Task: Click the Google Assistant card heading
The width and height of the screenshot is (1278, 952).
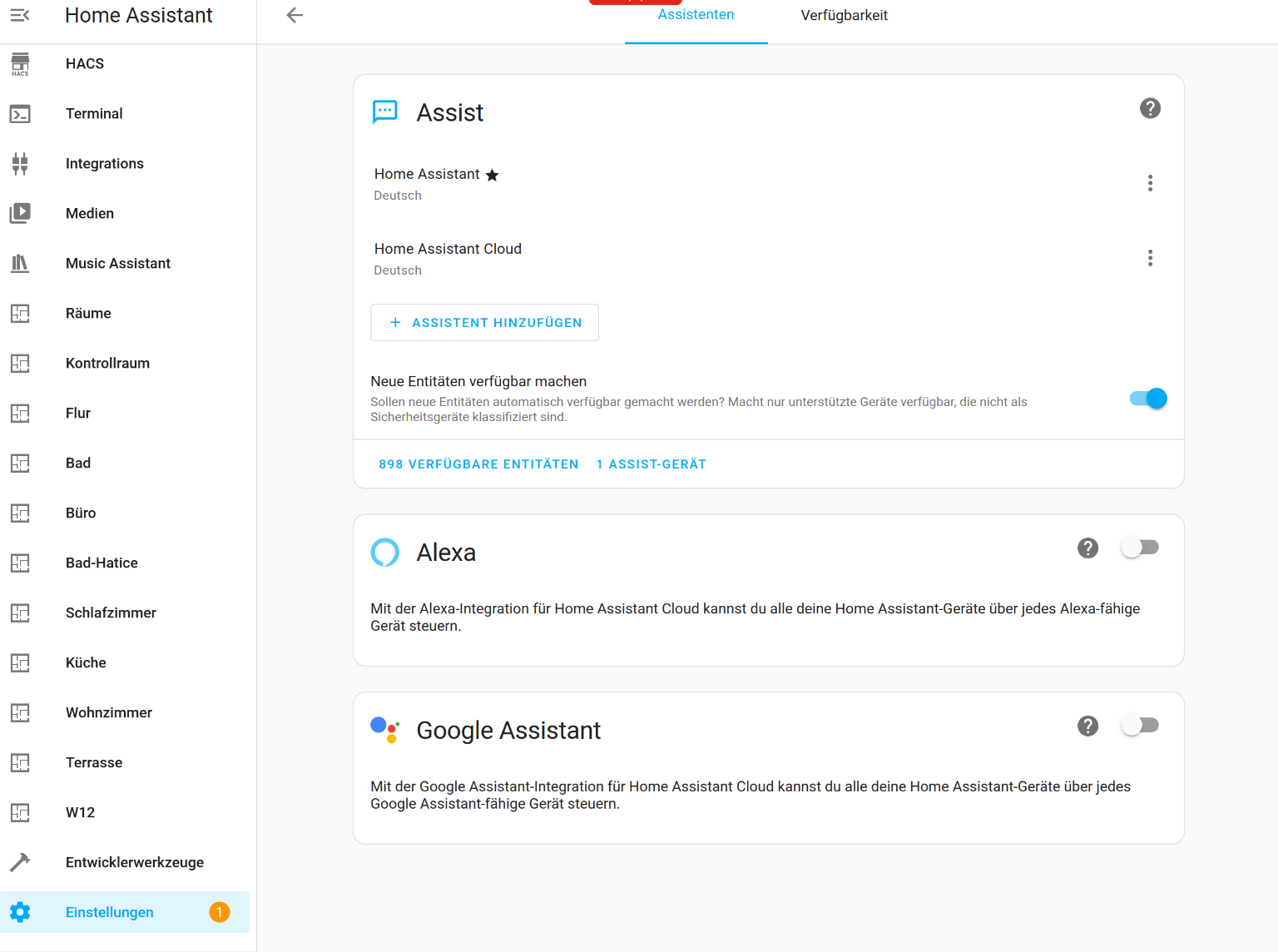Action: 508,731
